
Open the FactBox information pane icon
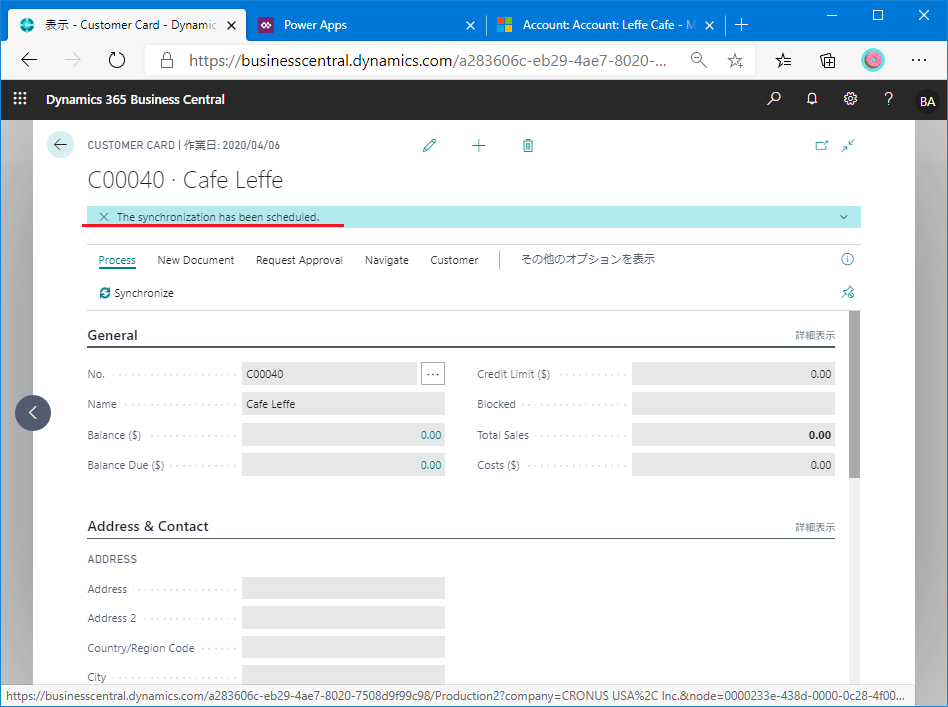point(847,259)
